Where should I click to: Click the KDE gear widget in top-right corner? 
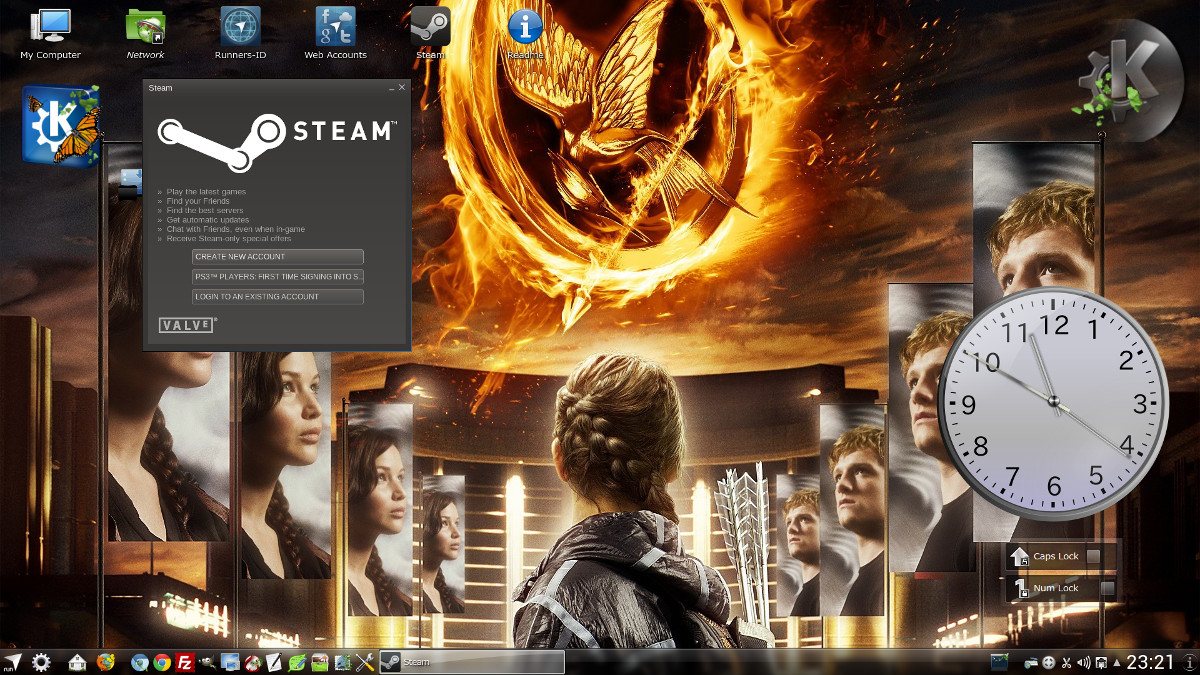[1128, 80]
